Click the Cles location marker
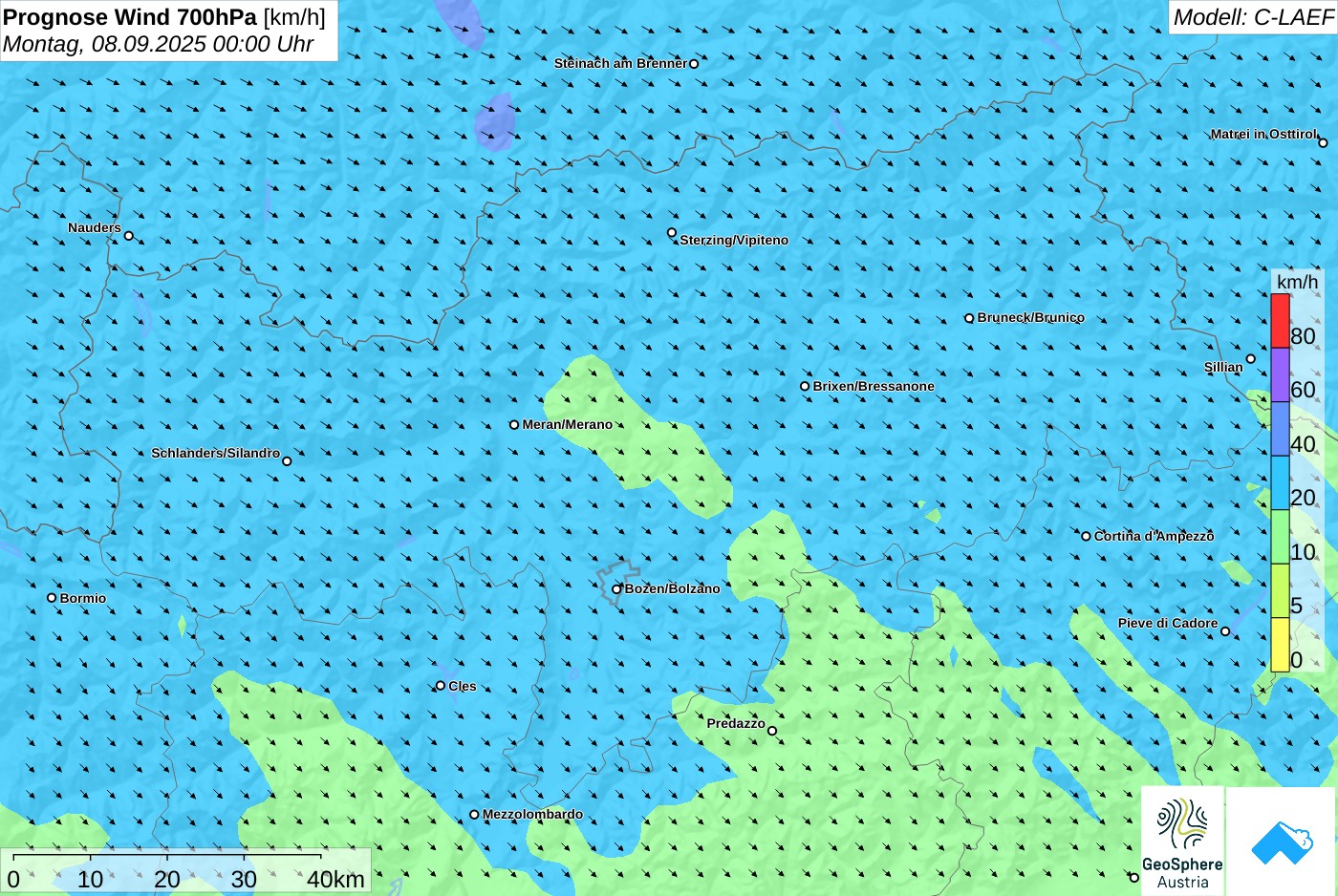 441,686
